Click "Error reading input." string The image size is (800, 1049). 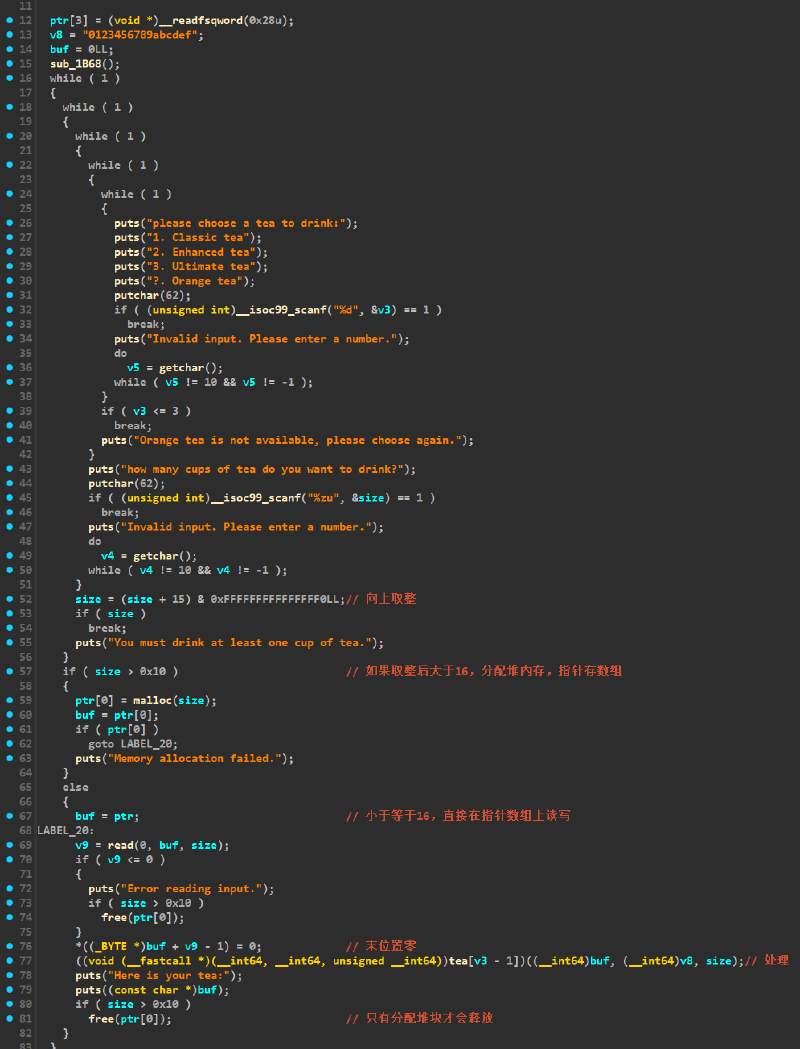click(x=192, y=888)
